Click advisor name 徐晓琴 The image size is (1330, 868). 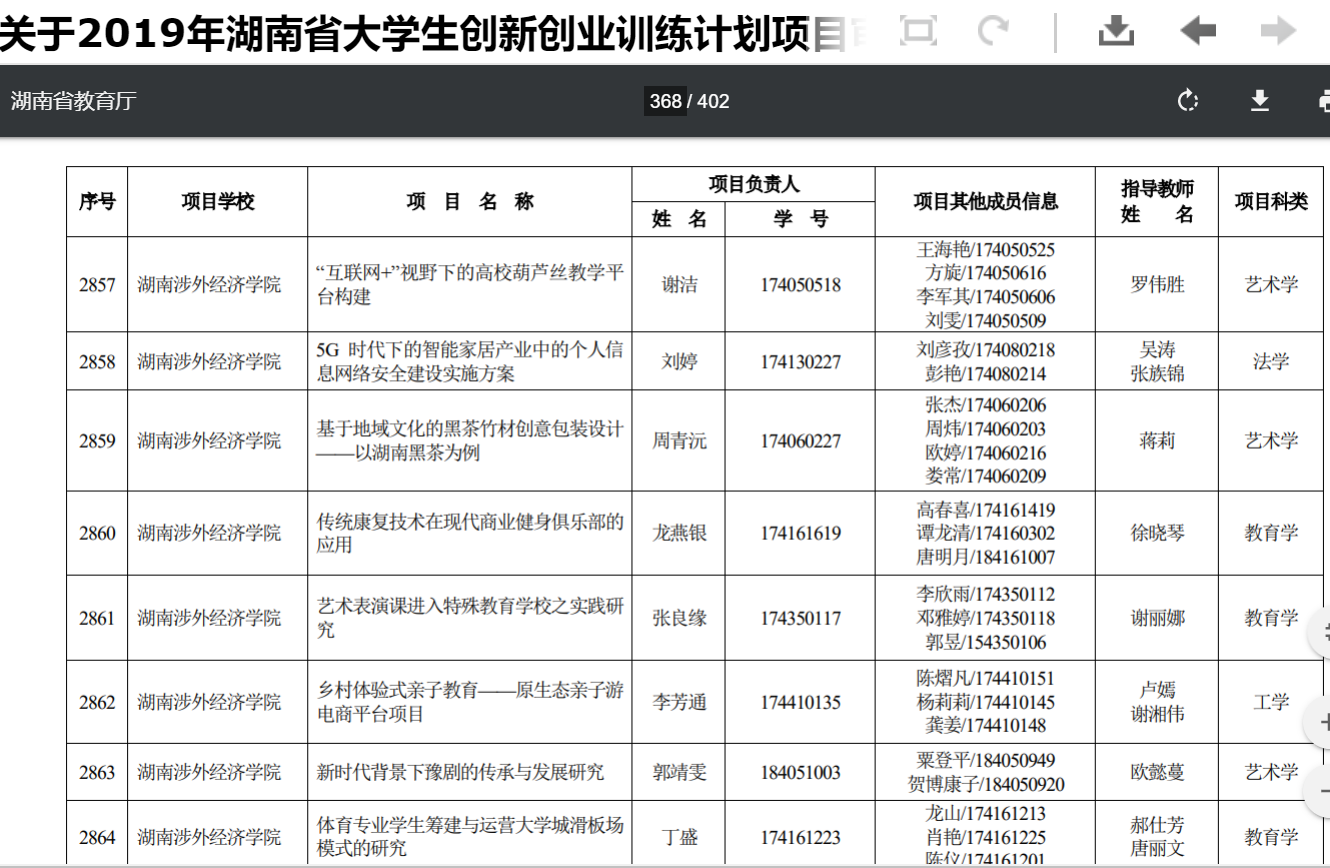click(1157, 534)
